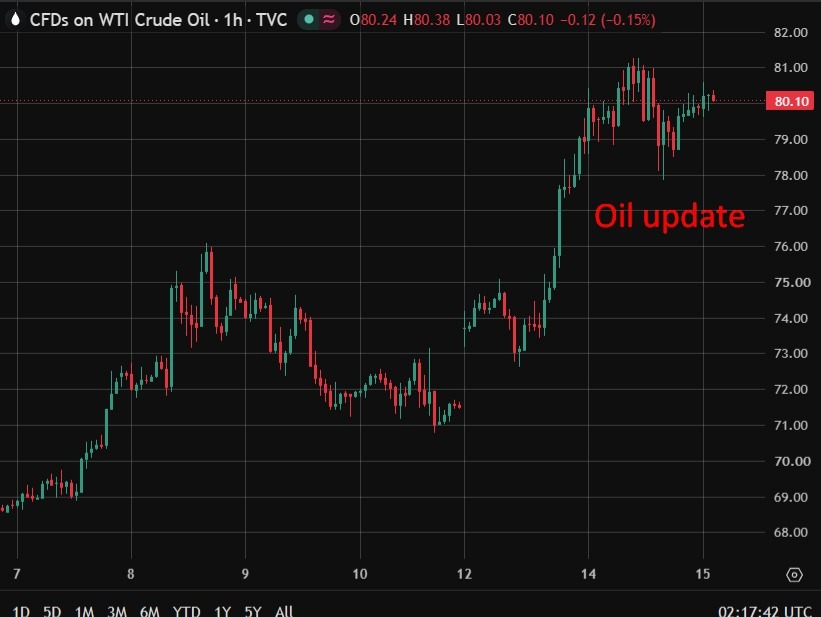This screenshot has height=617, width=821.
Task: Click the 80.10 current price label
Action: [x=790, y=101]
